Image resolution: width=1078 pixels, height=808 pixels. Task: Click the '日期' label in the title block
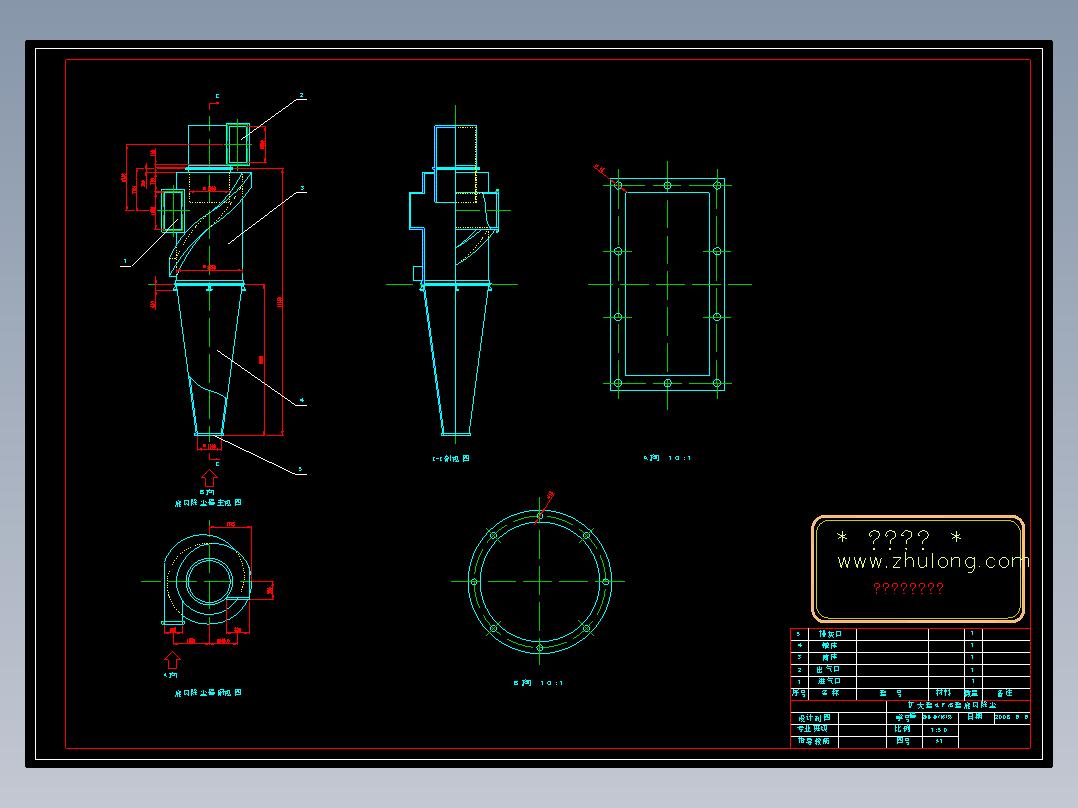(x=975, y=717)
